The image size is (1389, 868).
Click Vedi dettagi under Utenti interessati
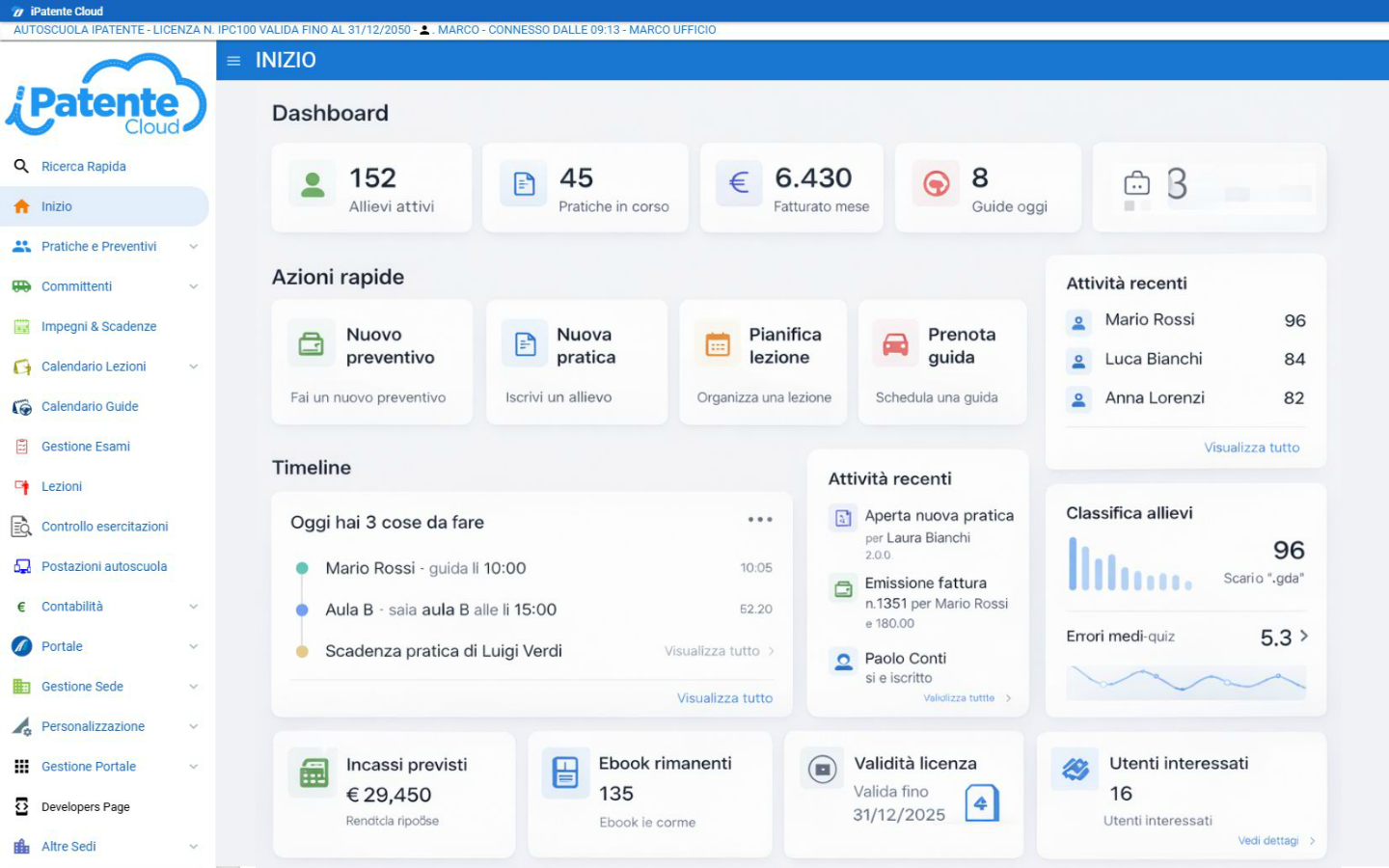1267,840
